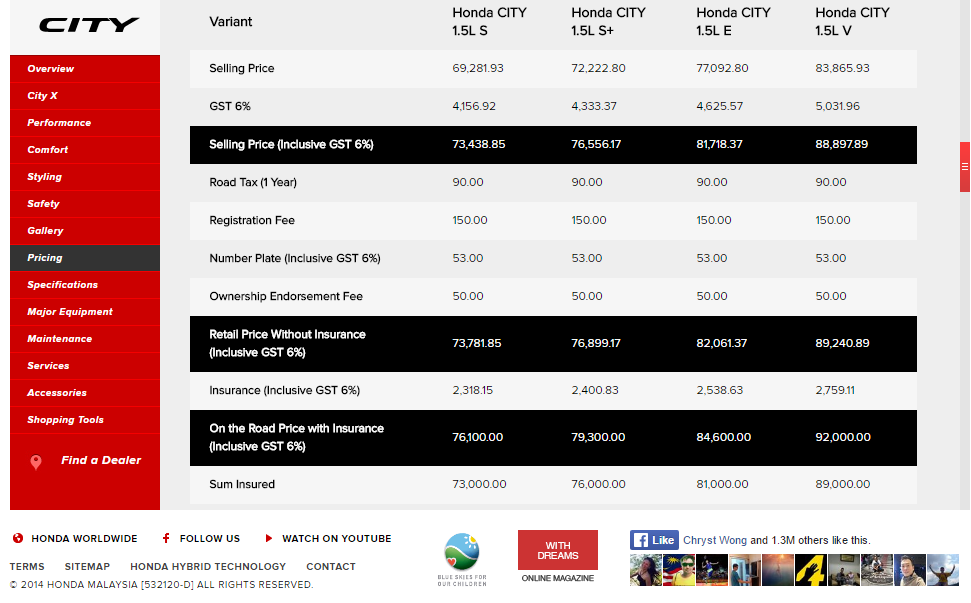Click the Honda Worldwide globe icon
Screen dimensions: 971x603
click(18, 538)
